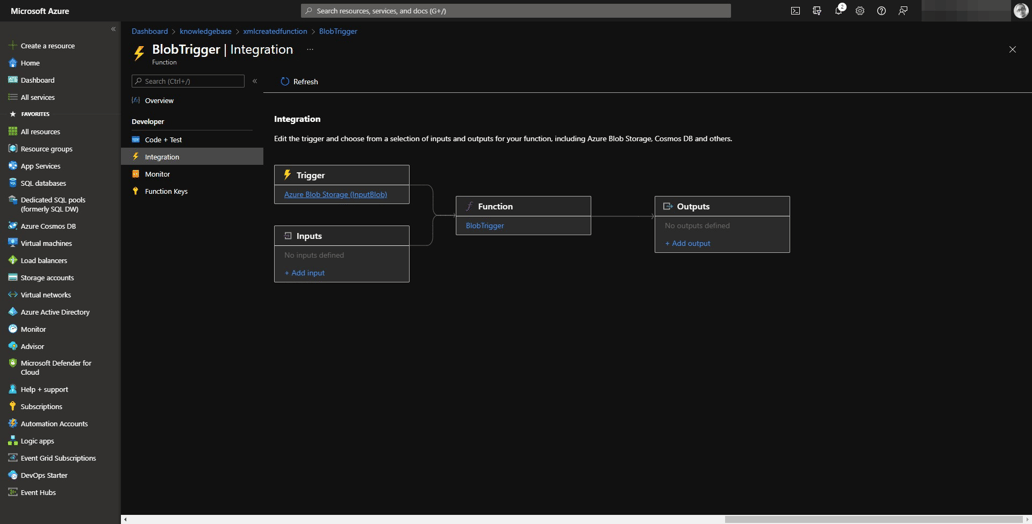Go to xmlcreatedfunction breadcrumb
This screenshot has width=1032, height=524.
275,31
